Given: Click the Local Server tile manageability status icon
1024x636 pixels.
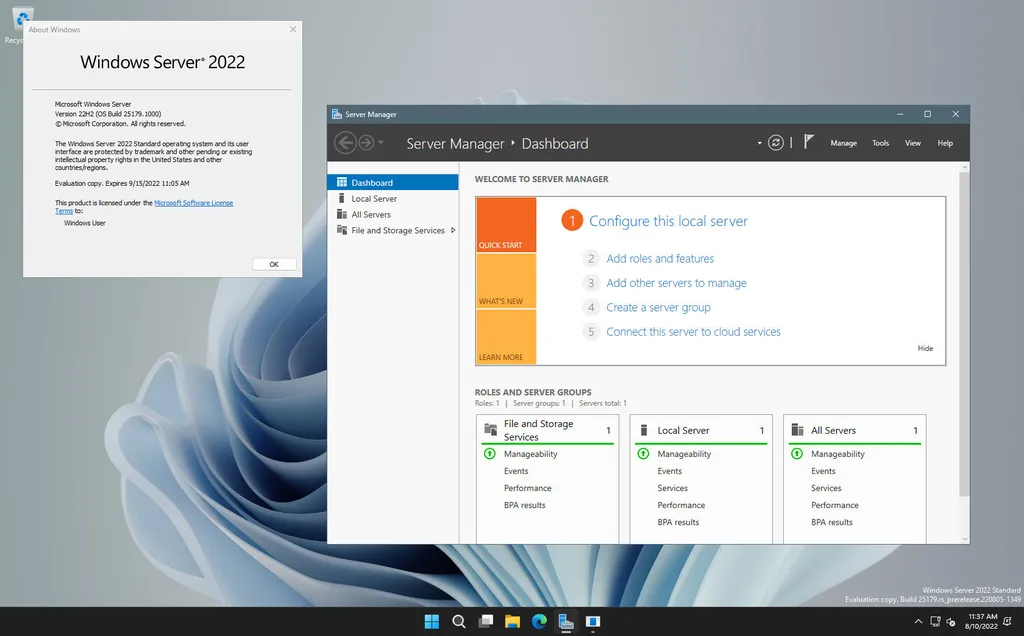Looking at the screenshot, I should 643,454.
